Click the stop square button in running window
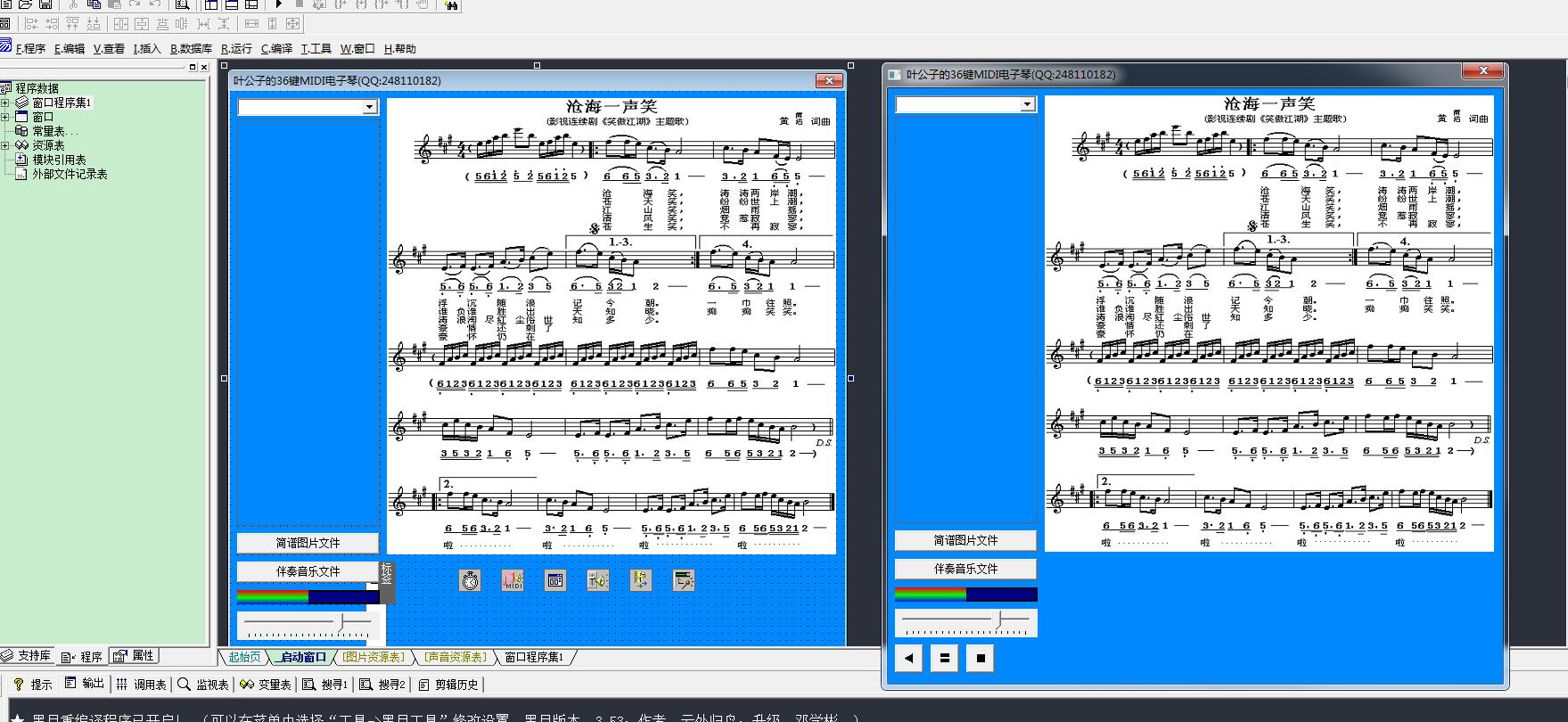Screen dimensions: 1568x722 pos(981,659)
